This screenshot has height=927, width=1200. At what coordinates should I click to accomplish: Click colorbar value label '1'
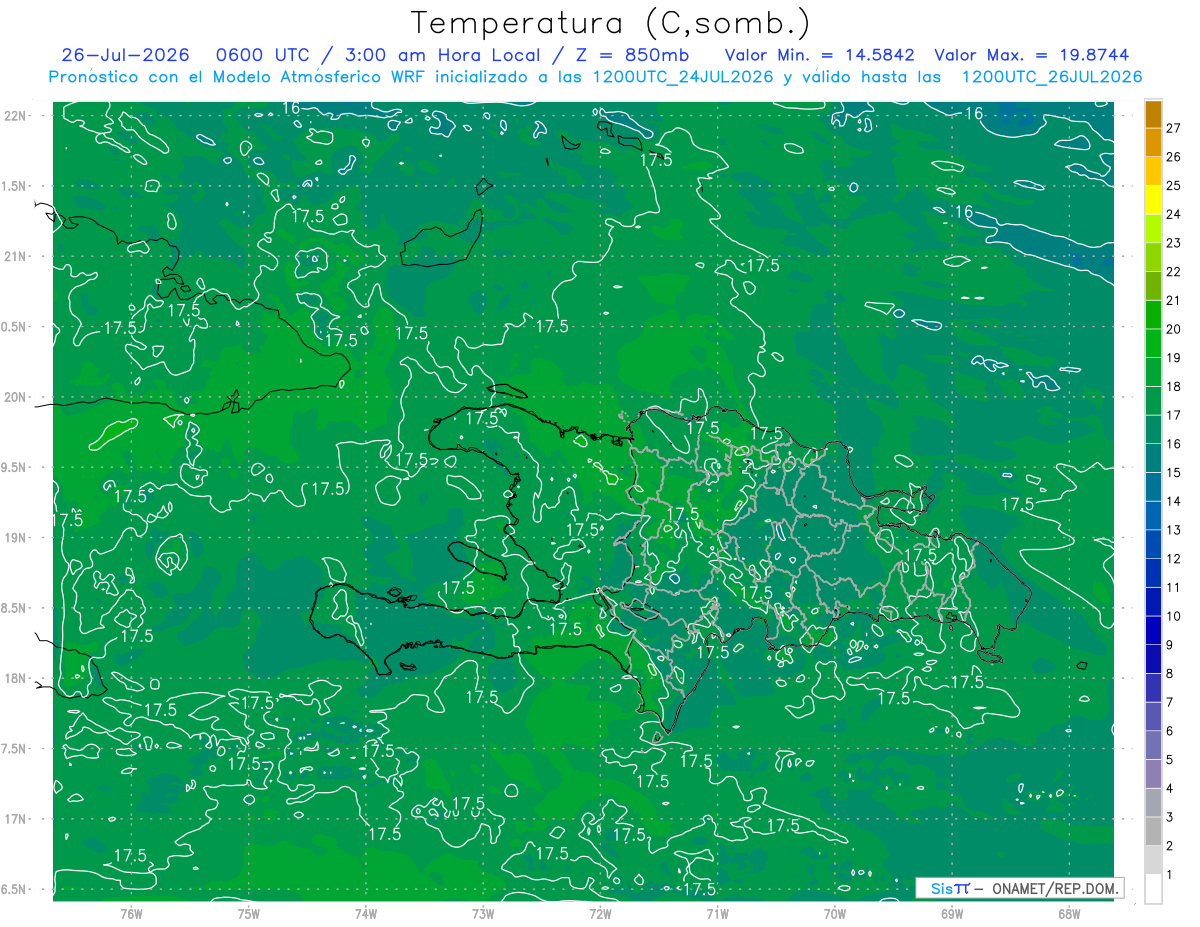[1170, 875]
